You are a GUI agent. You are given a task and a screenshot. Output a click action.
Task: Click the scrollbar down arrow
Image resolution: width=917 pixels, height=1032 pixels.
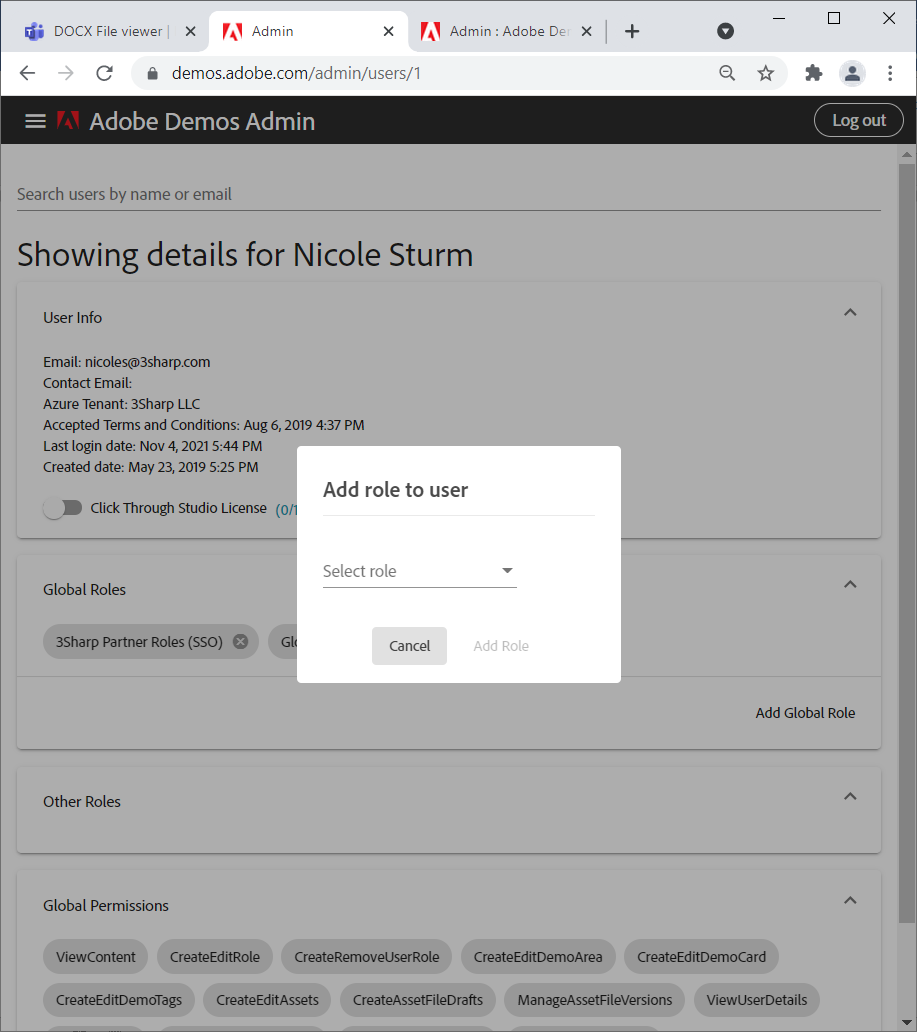907,1023
